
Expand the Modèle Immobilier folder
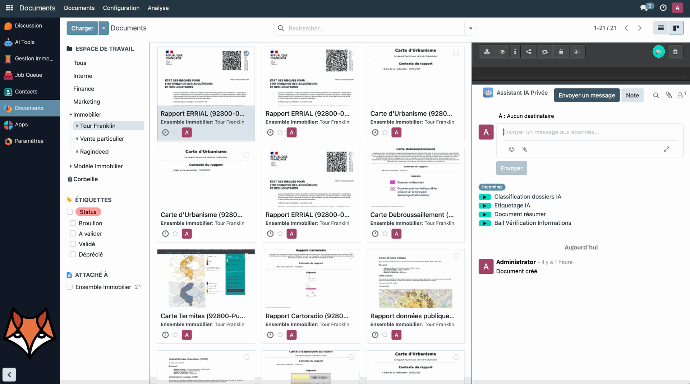tap(71, 166)
